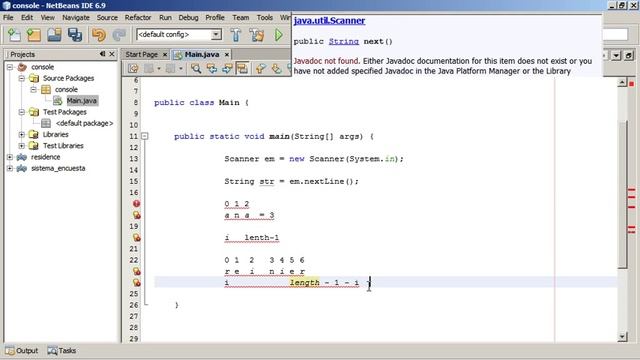Click the editor Last Edit icon
This screenshot has width=640, height=360.
click(x=133, y=69)
